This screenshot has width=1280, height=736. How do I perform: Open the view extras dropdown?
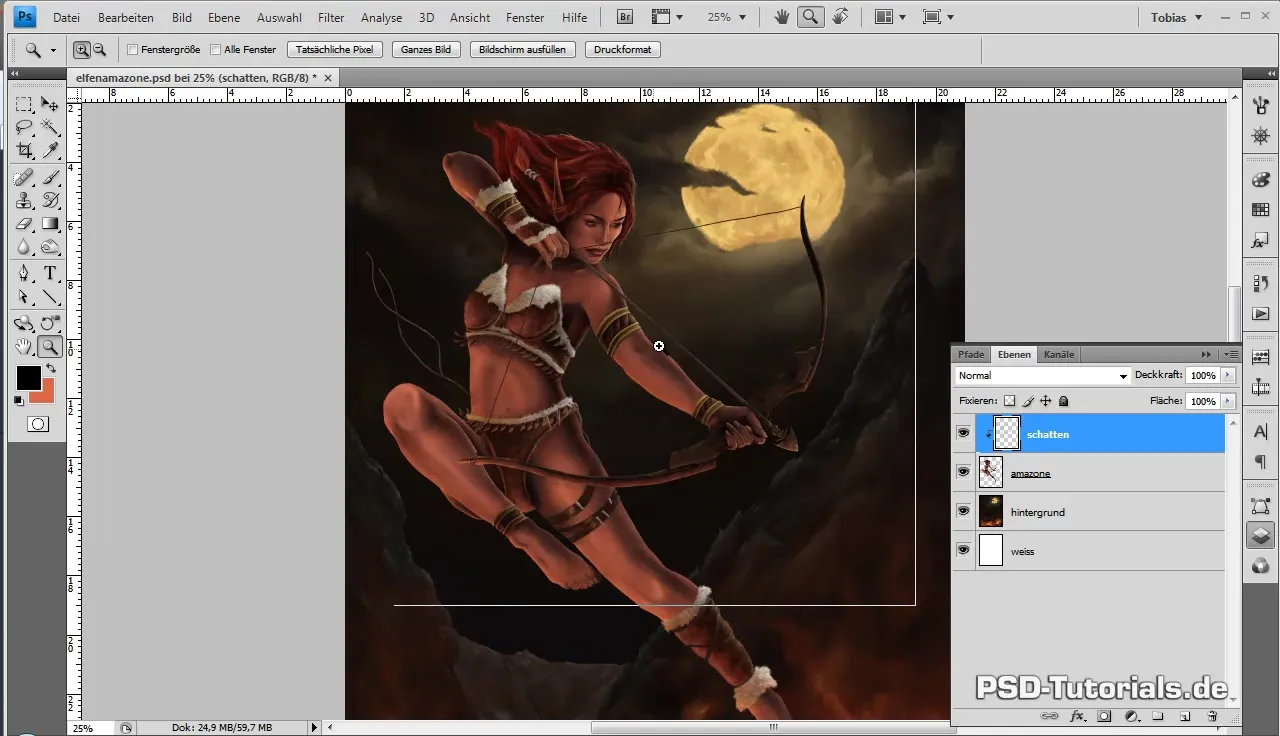[666, 17]
